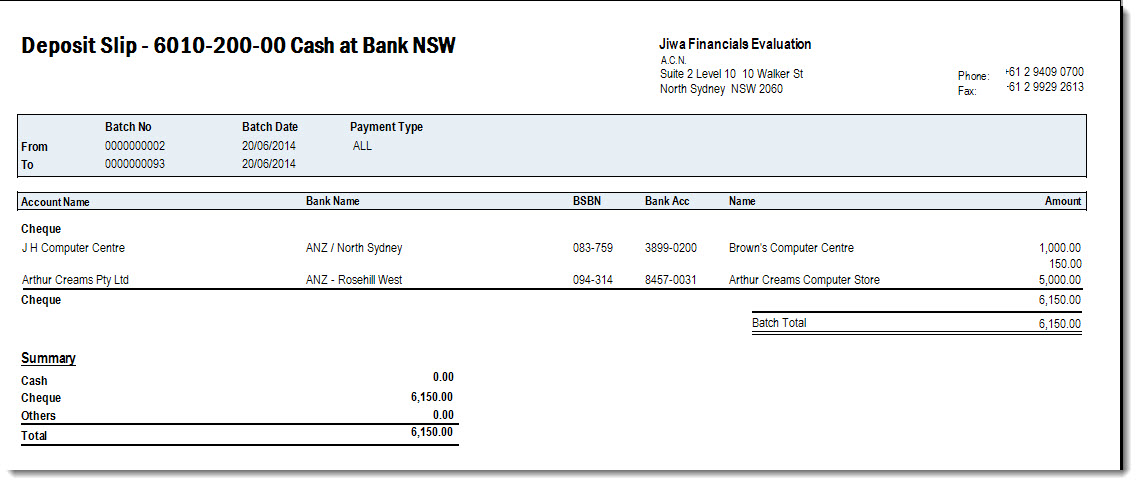Click the Summary Total value 6,150.00
This screenshot has width=1138, height=485.
tap(433, 433)
